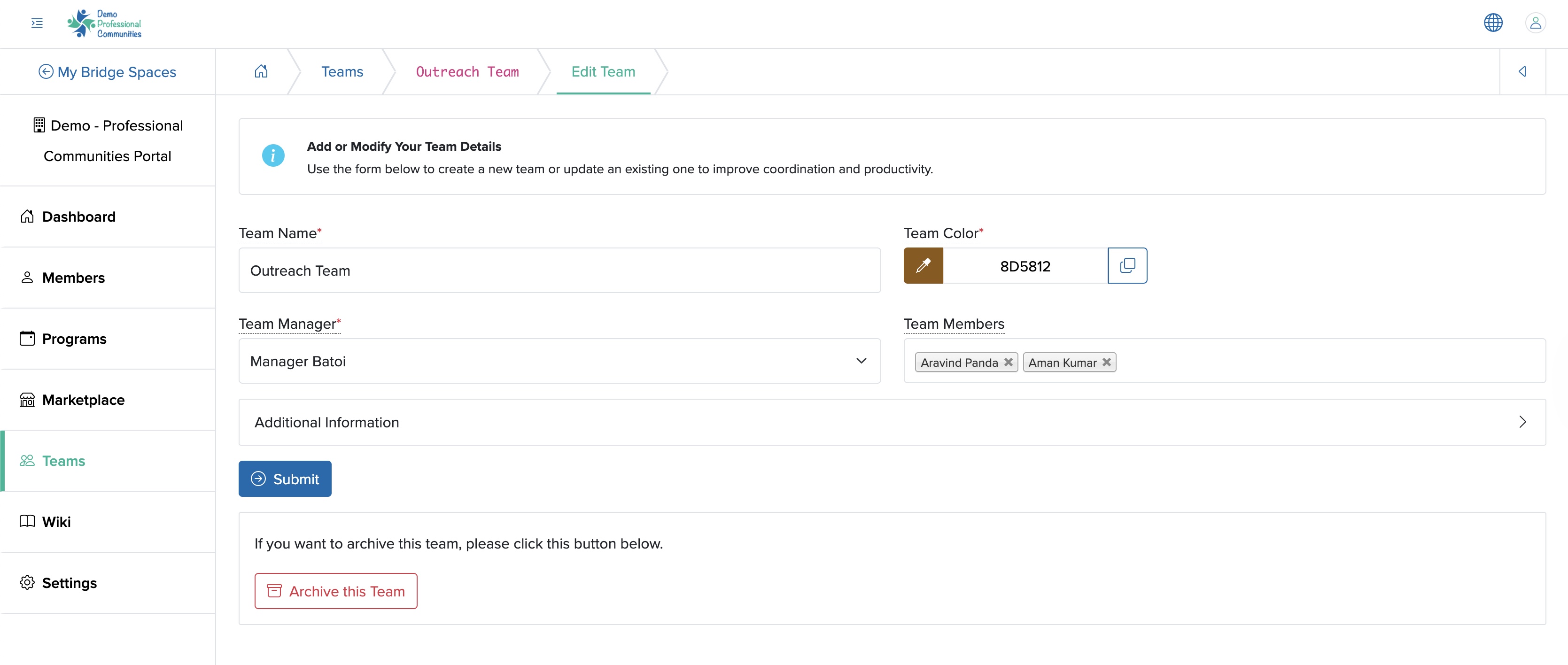Viewport: 1568px width, 665px height.
Task: Click the back arrow icon of My Bridge Spaces
Action: 46,72
